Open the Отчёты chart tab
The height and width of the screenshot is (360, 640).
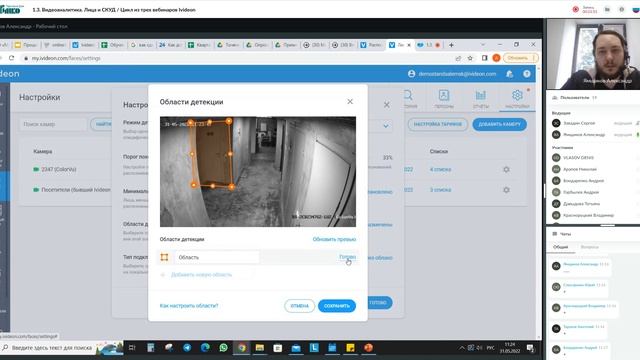(x=481, y=99)
